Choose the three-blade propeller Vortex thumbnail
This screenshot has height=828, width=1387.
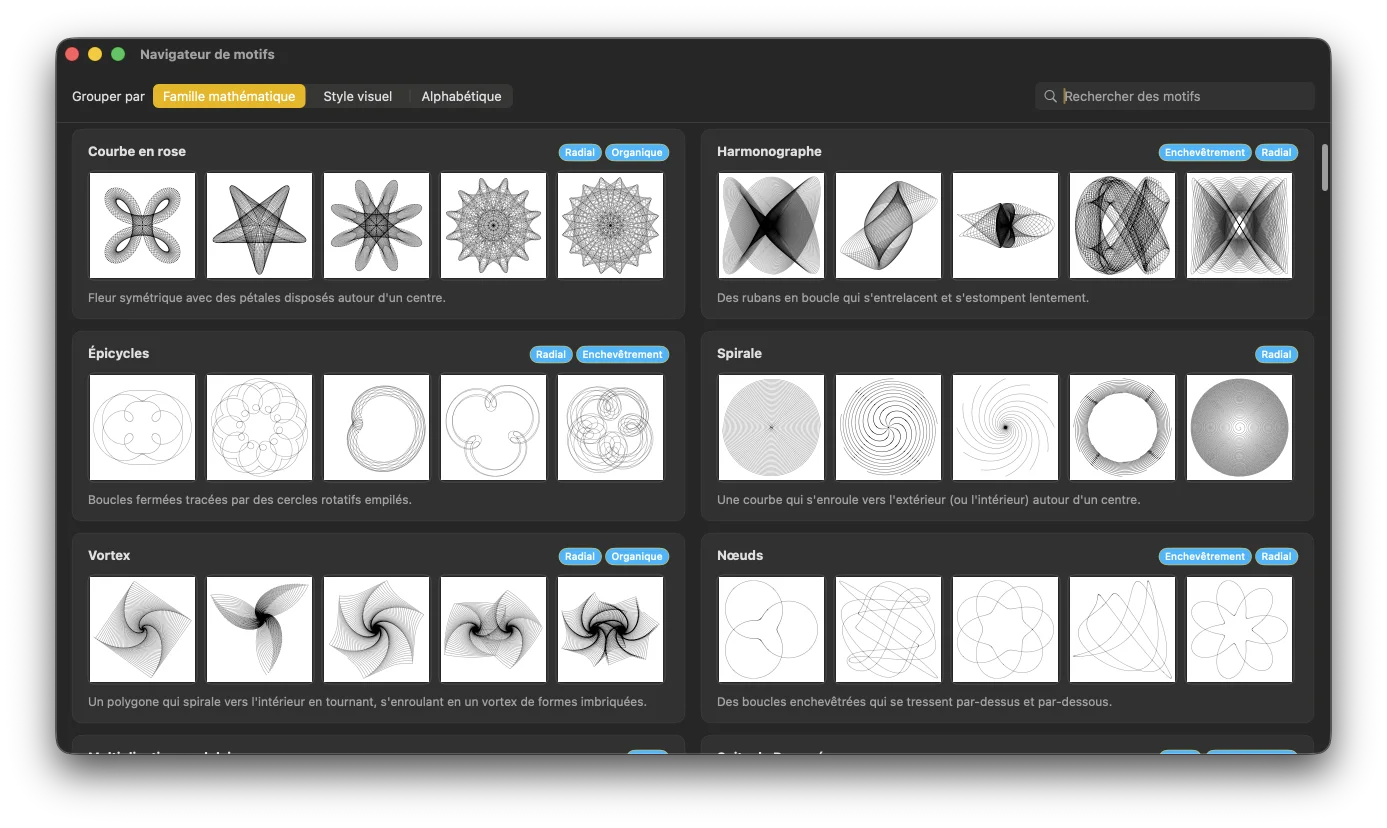click(259, 630)
